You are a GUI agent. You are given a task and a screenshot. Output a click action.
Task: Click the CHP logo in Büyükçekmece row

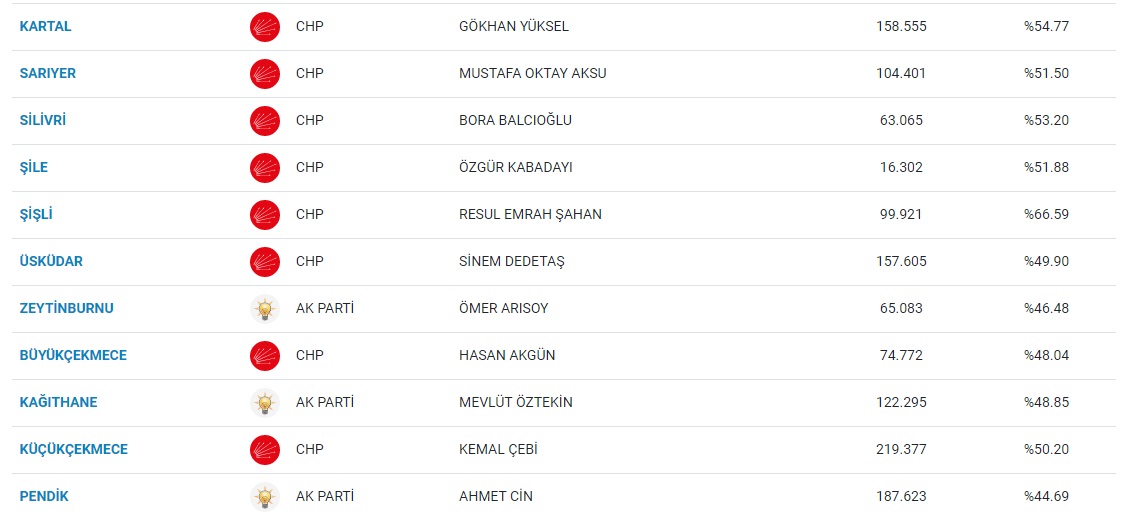point(264,356)
